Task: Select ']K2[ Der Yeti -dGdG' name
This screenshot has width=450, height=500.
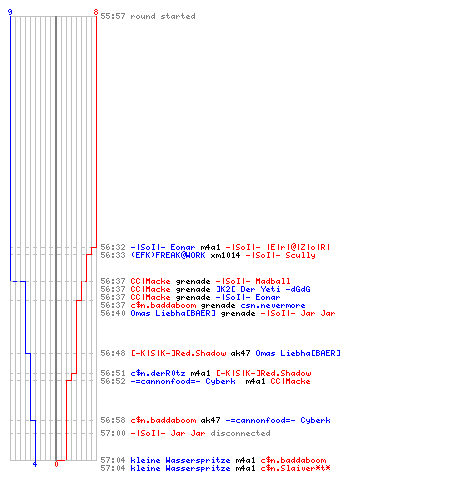Action: 263,289
